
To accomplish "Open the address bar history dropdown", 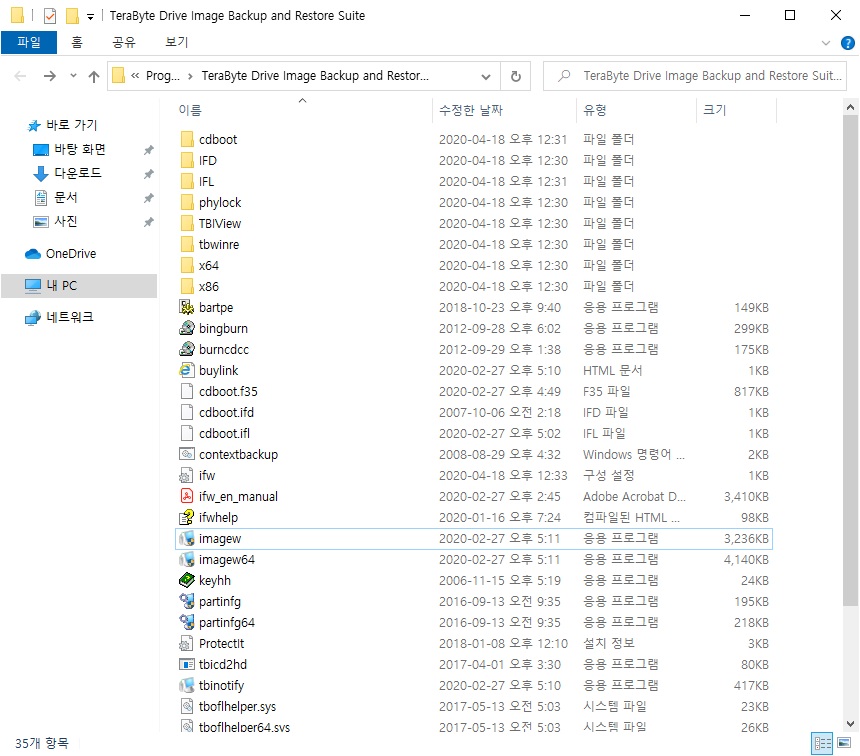I will 485,76.
